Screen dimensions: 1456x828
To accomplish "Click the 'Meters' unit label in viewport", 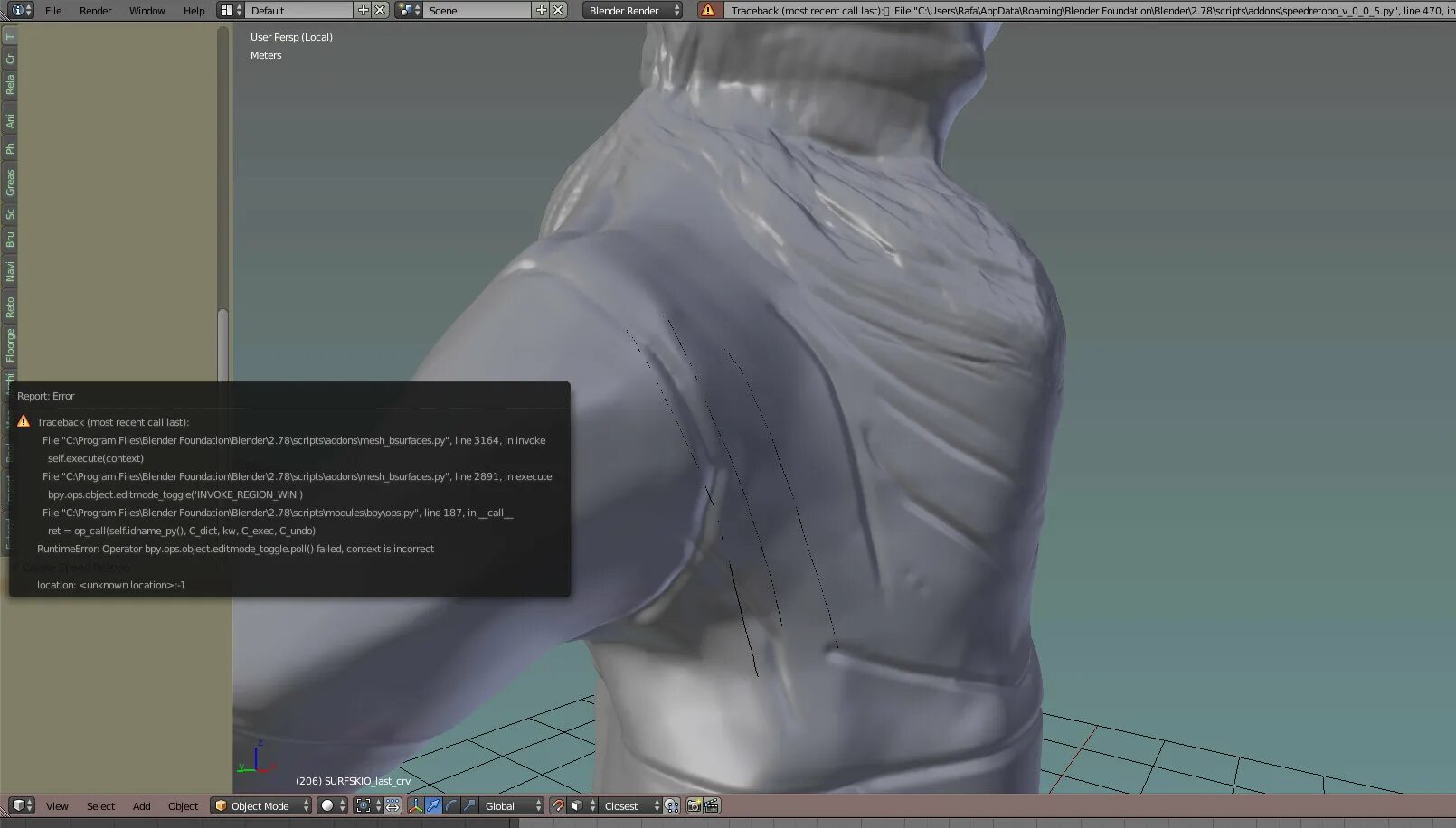I will pyautogui.click(x=266, y=55).
